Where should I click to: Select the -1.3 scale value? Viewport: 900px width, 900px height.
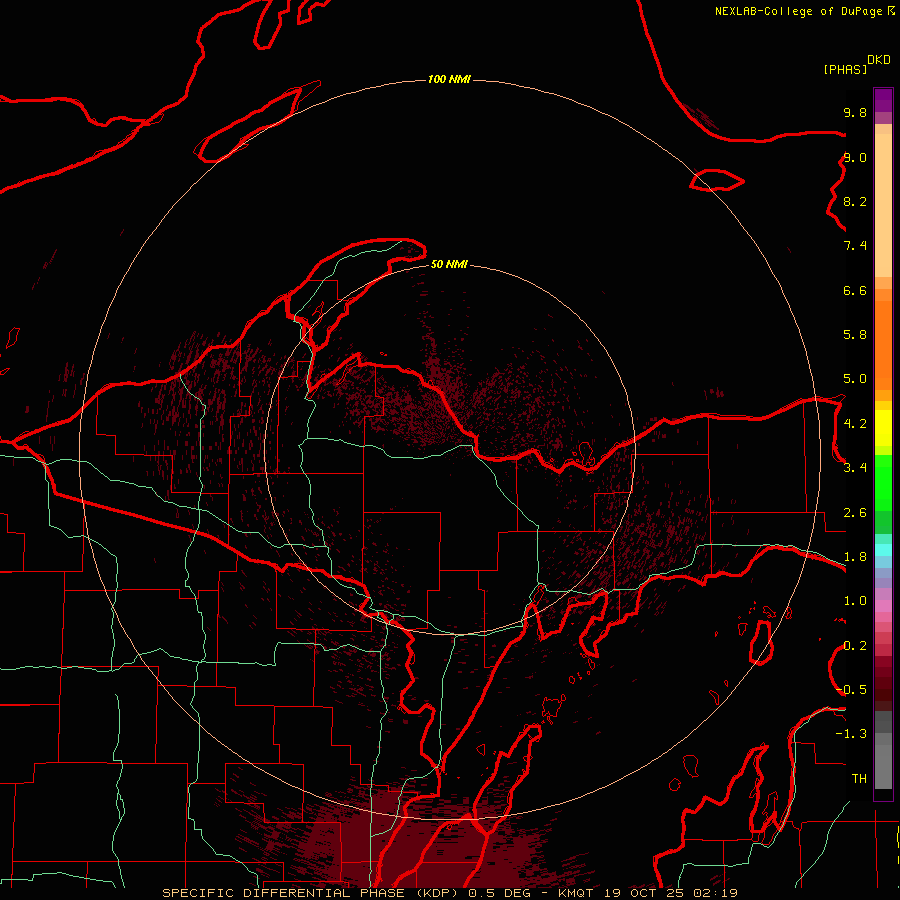click(852, 734)
